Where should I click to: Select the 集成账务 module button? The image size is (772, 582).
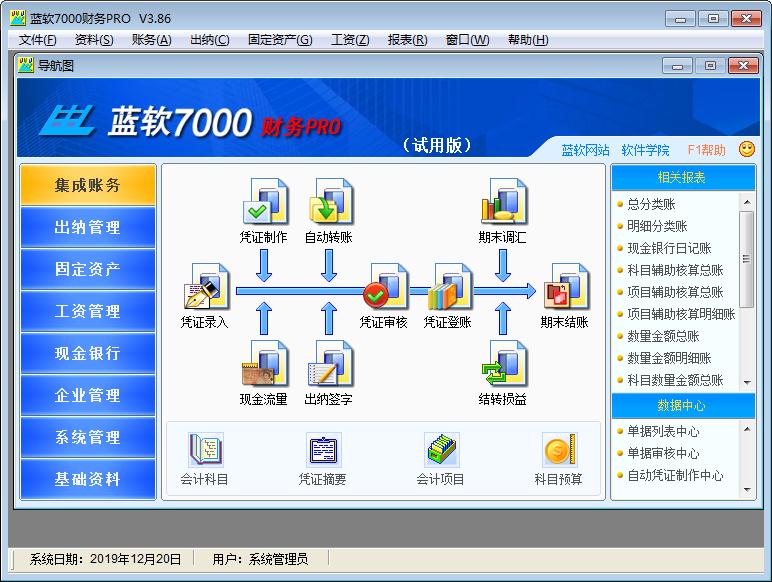[x=88, y=185]
